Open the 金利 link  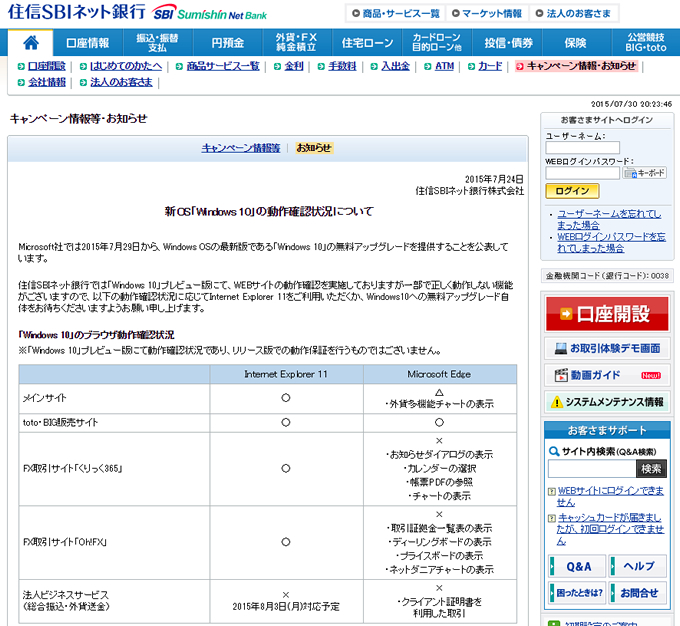[294, 66]
